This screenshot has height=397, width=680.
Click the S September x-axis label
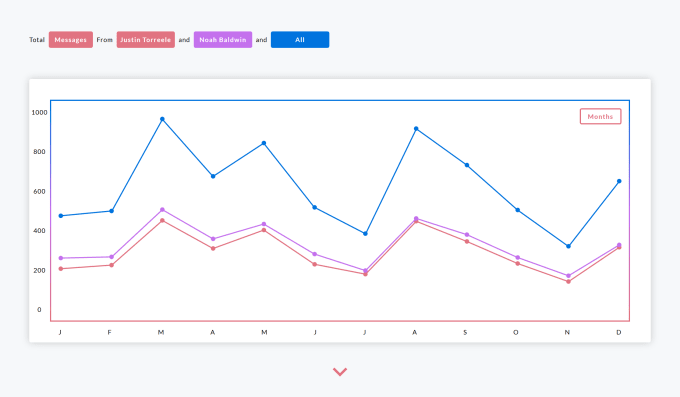click(465, 332)
